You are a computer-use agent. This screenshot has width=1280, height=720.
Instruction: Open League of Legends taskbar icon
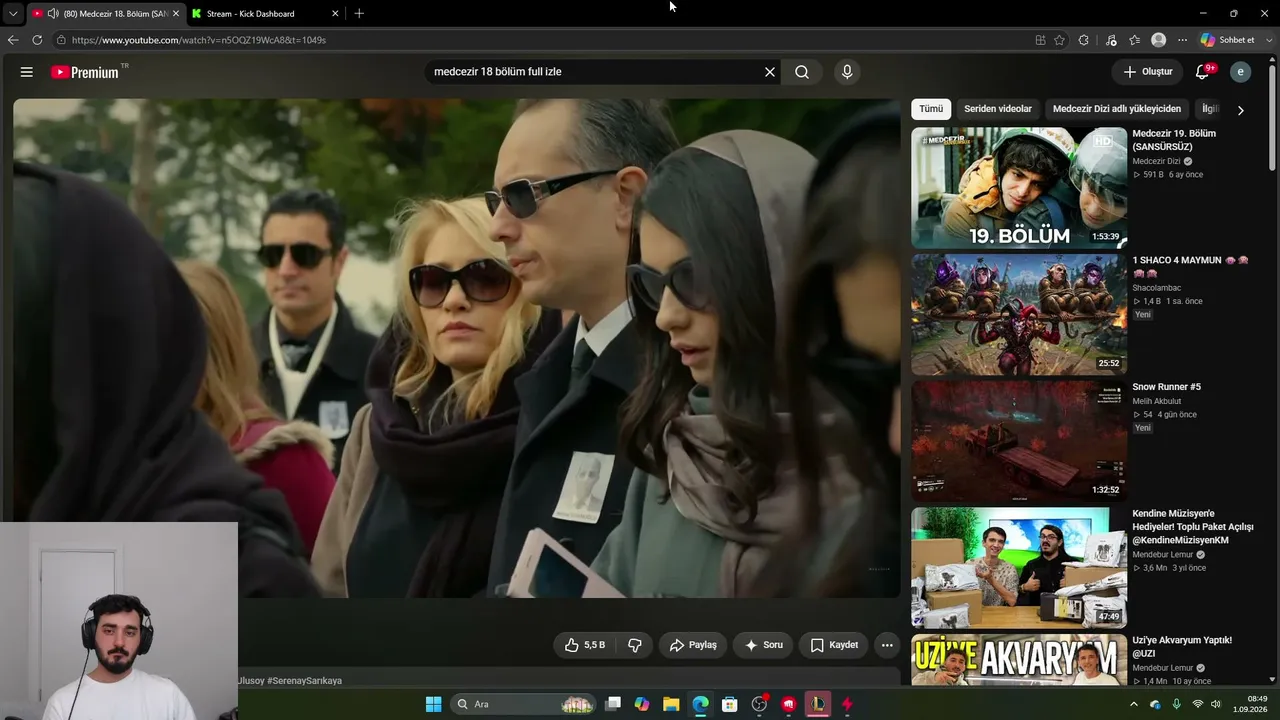pyautogui.click(x=818, y=704)
